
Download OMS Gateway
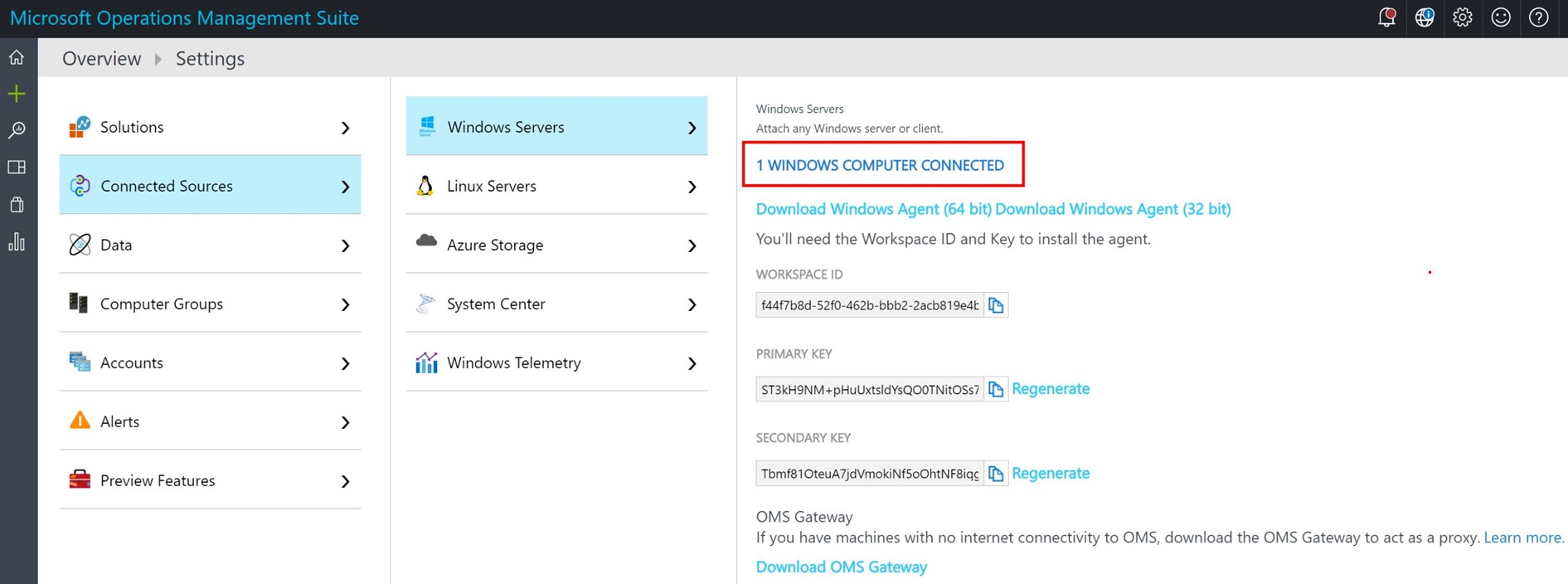[x=842, y=567]
